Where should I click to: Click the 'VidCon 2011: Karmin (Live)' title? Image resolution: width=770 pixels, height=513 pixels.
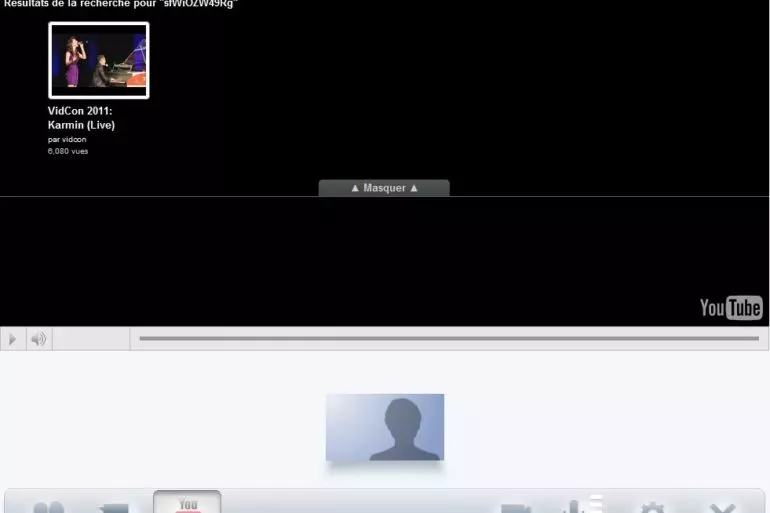tap(81, 118)
